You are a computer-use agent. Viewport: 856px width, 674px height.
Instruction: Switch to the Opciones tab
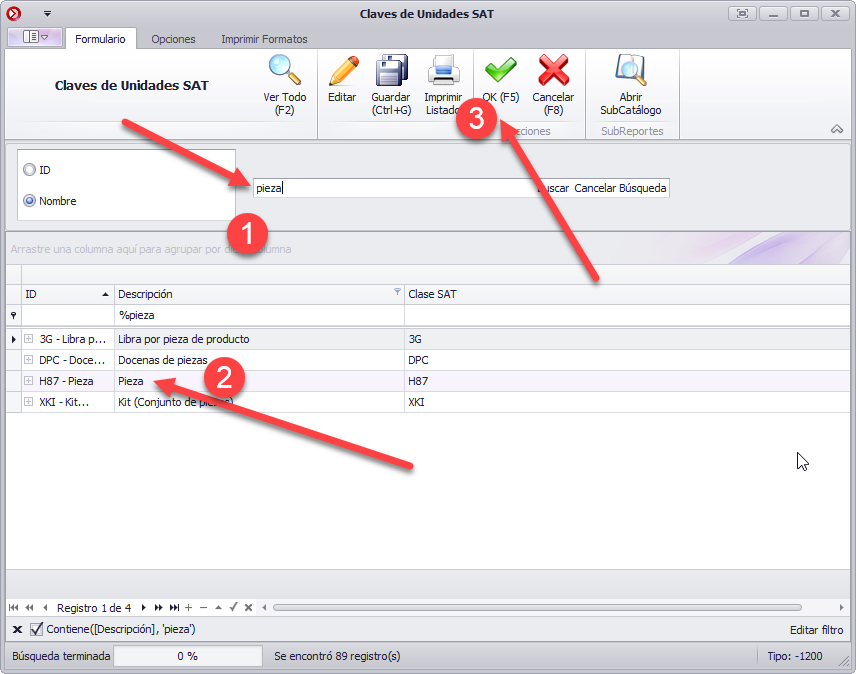coord(173,39)
